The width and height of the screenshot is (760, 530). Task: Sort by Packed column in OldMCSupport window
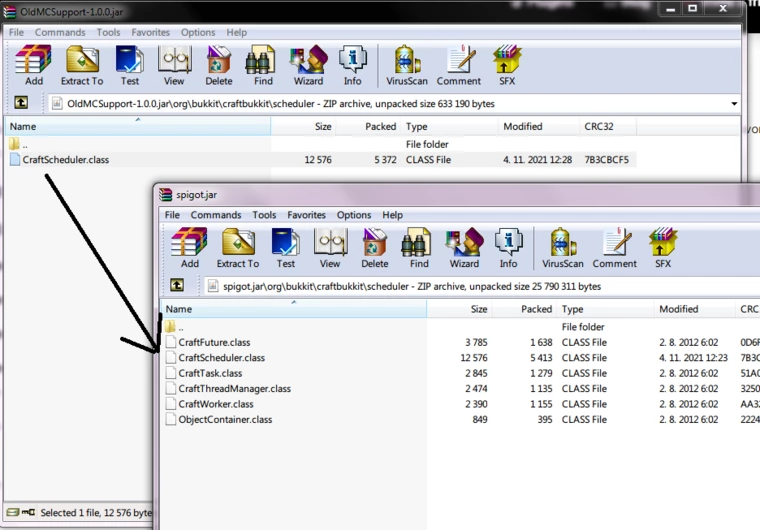(x=368, y=126)
